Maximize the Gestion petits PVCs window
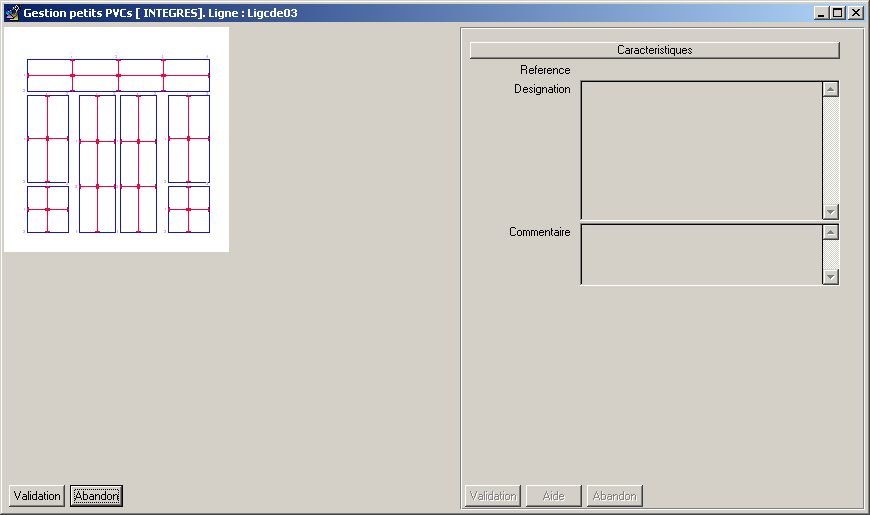 pos(838,13)
